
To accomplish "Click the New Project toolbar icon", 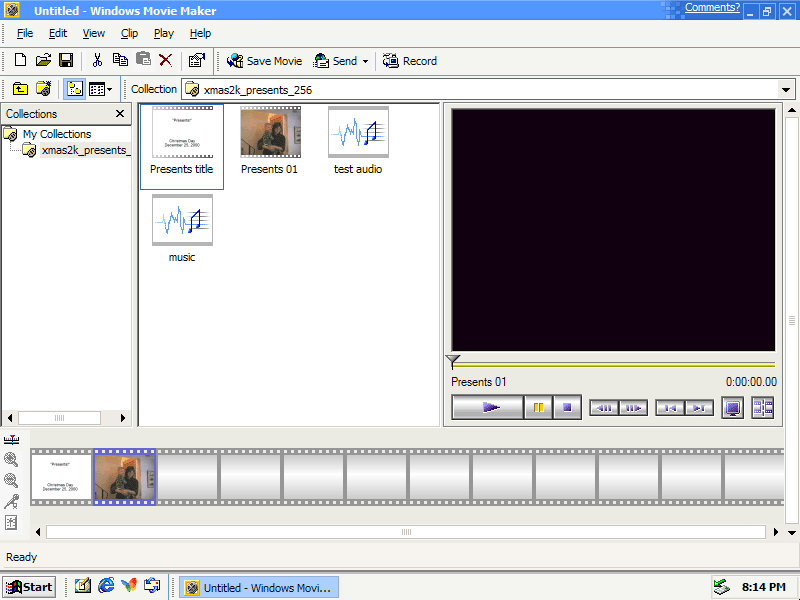I will click(20, 60).
